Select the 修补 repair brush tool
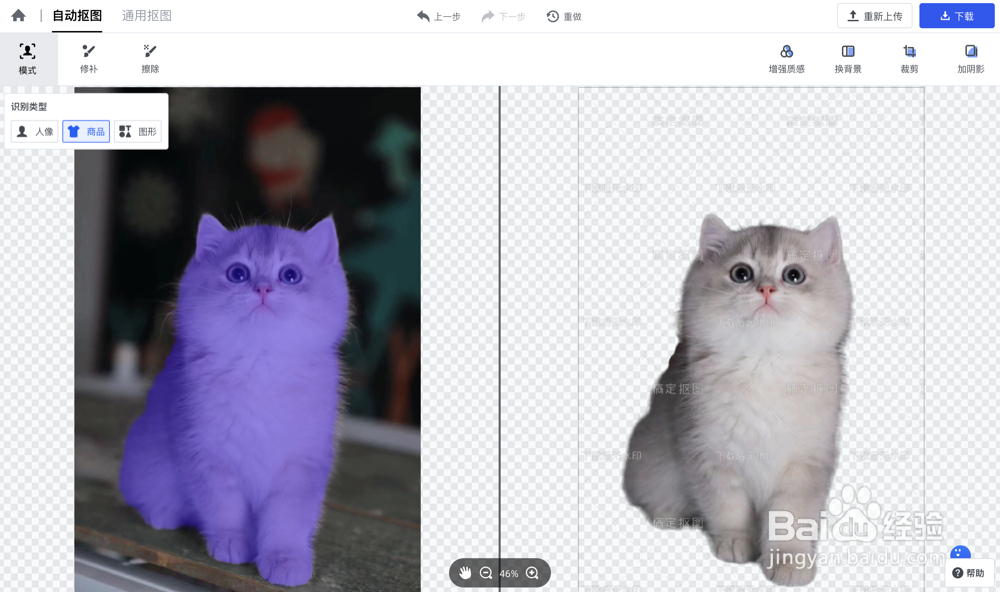This screenshot has width=1000, height=592. pyautogui.click(x=89, y=59)
